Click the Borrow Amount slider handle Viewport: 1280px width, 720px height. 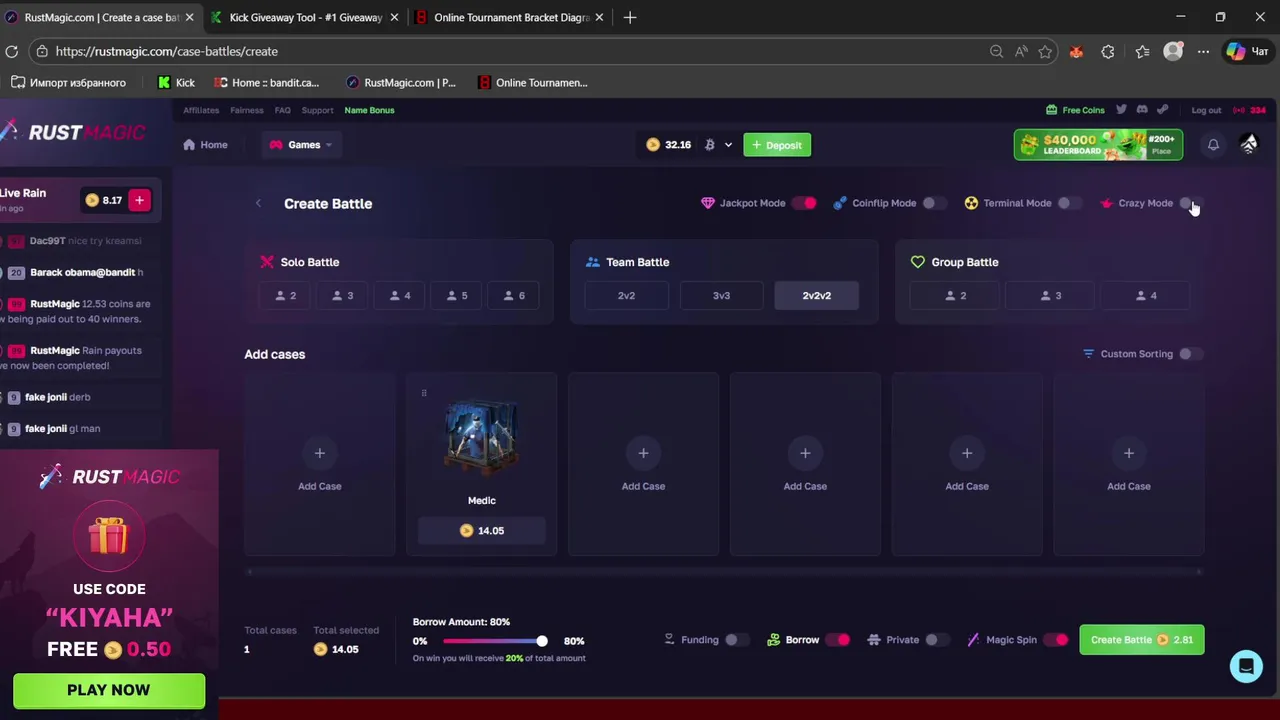click(x=541, y=641)
